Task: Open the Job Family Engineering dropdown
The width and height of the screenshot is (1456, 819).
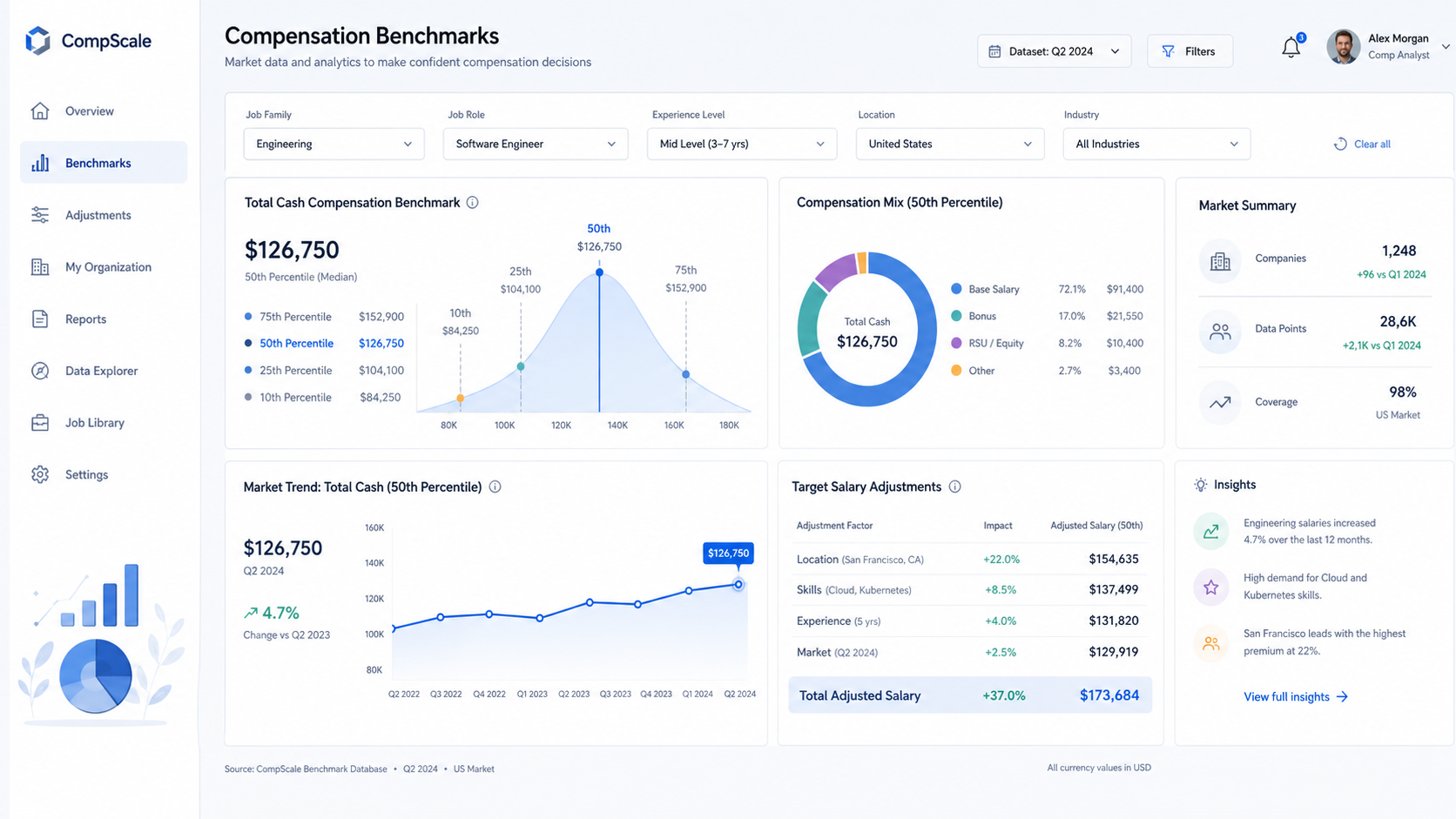Action: click(x=334, y=144)
